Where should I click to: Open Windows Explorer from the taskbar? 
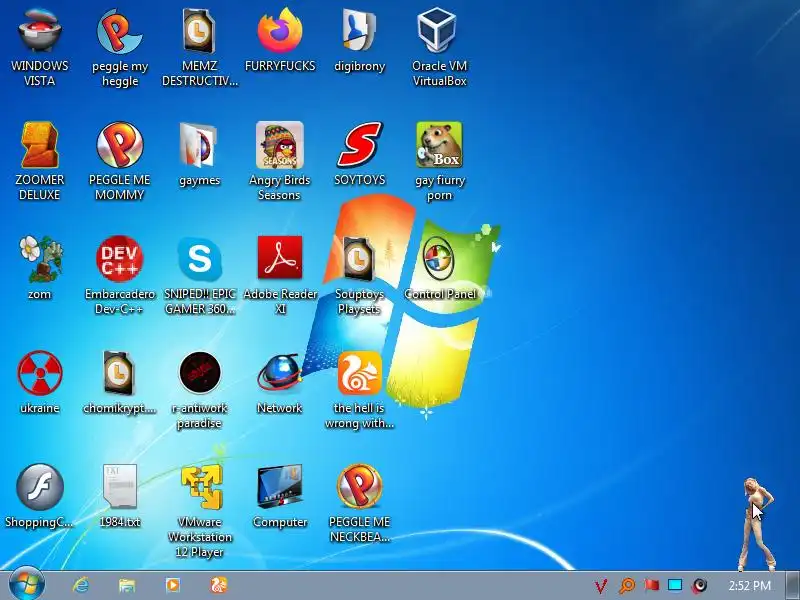coord(127,585)
